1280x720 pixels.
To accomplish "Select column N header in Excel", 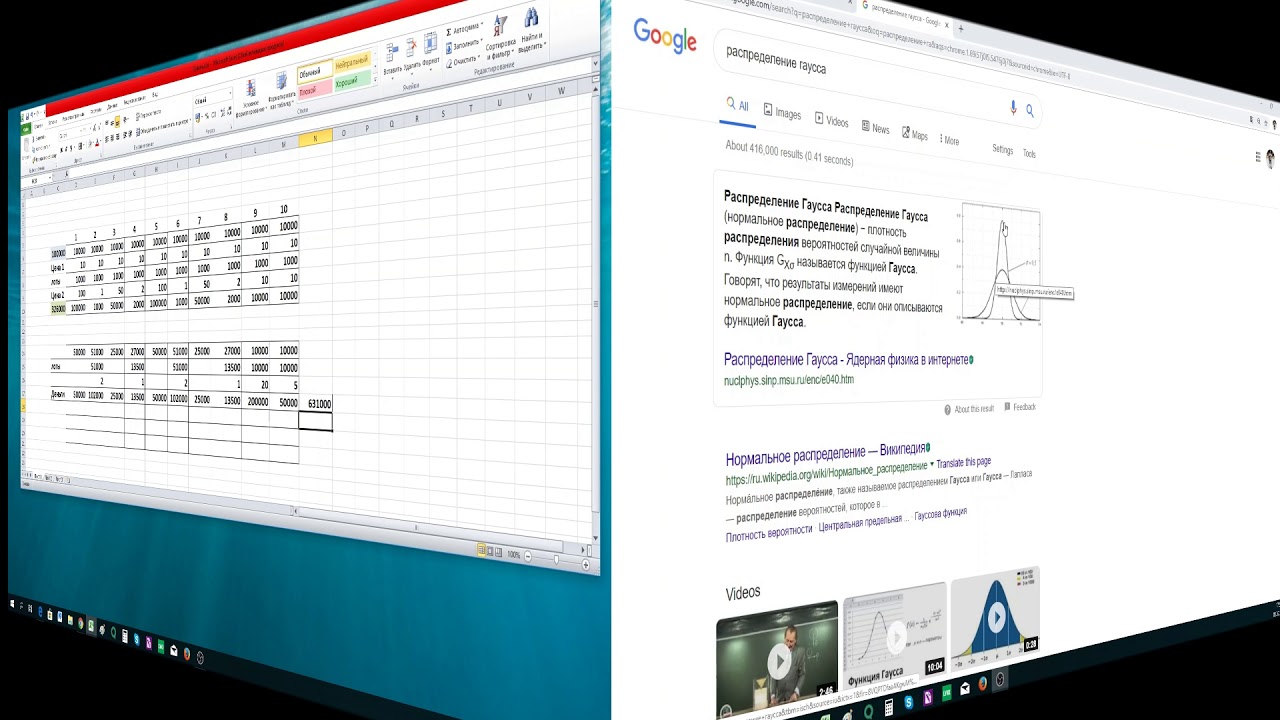I will click(314, 138).
